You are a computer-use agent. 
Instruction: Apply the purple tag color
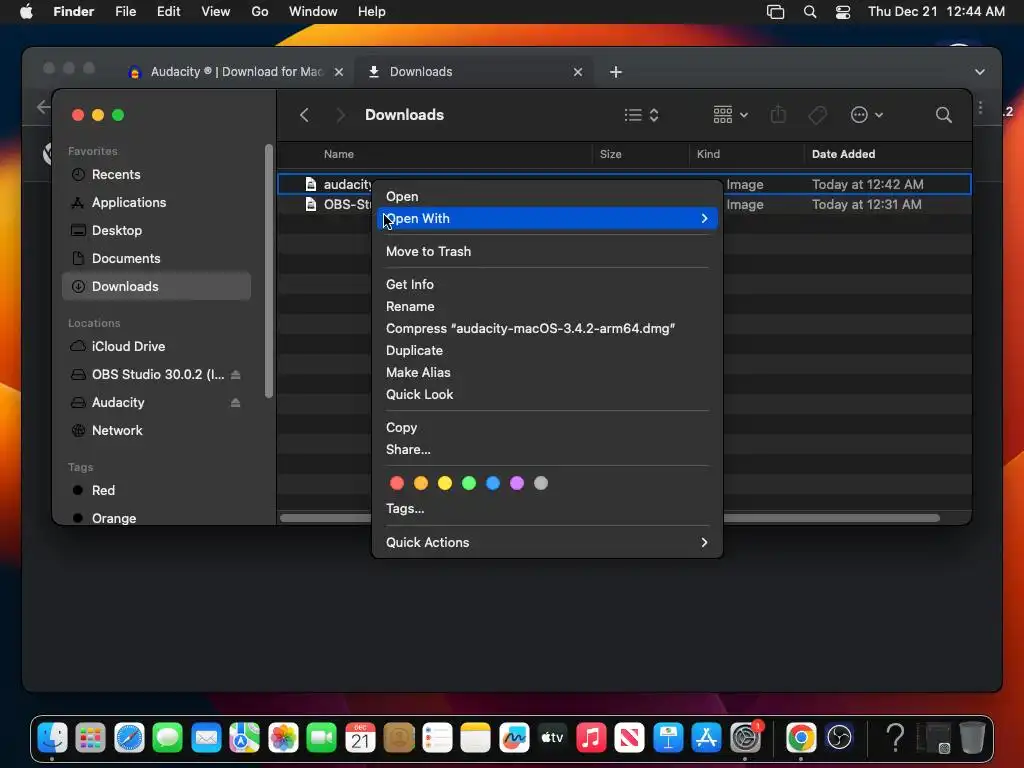[x=517, y=483]
